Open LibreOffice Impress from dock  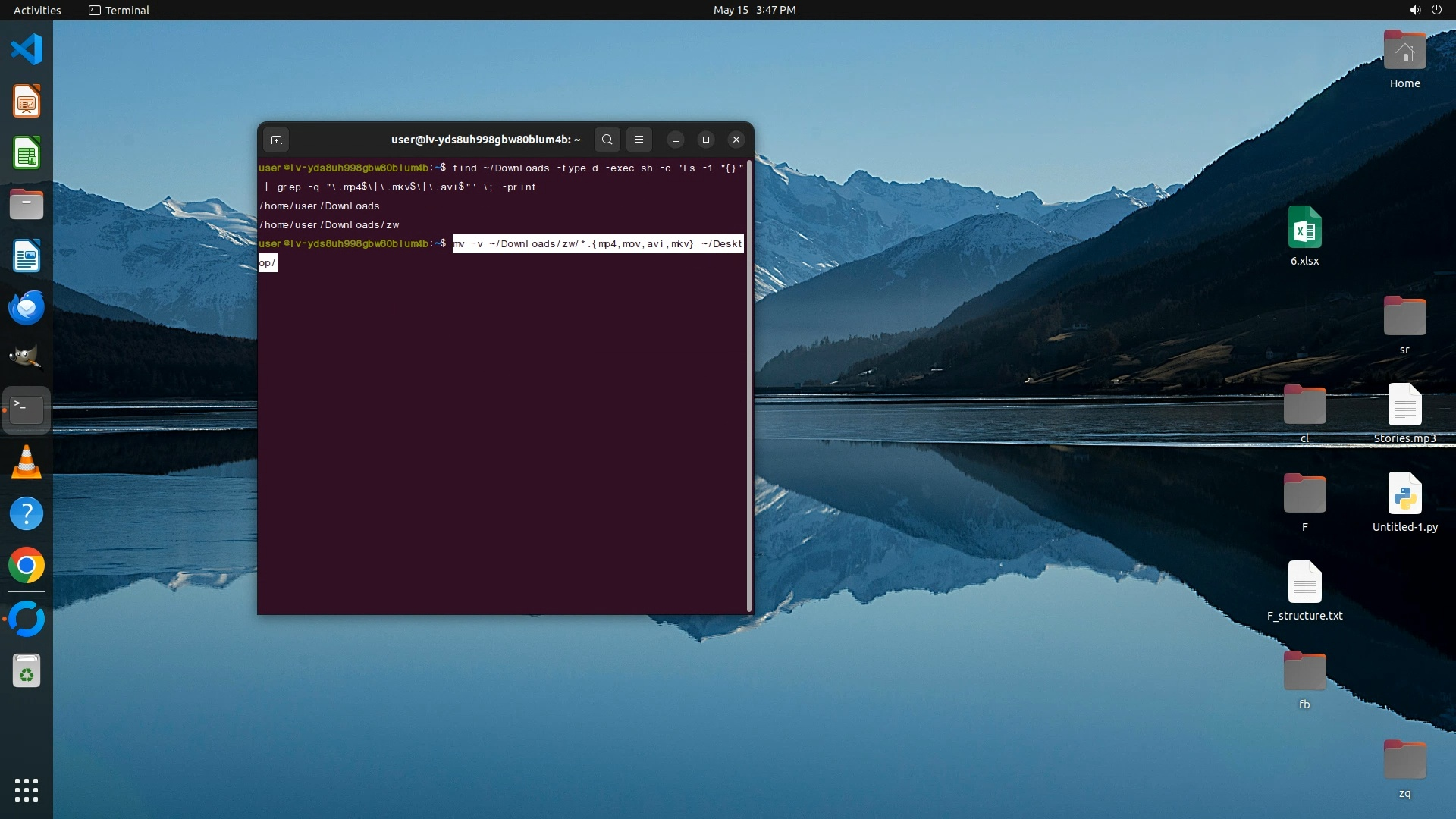tap(27, 102)
